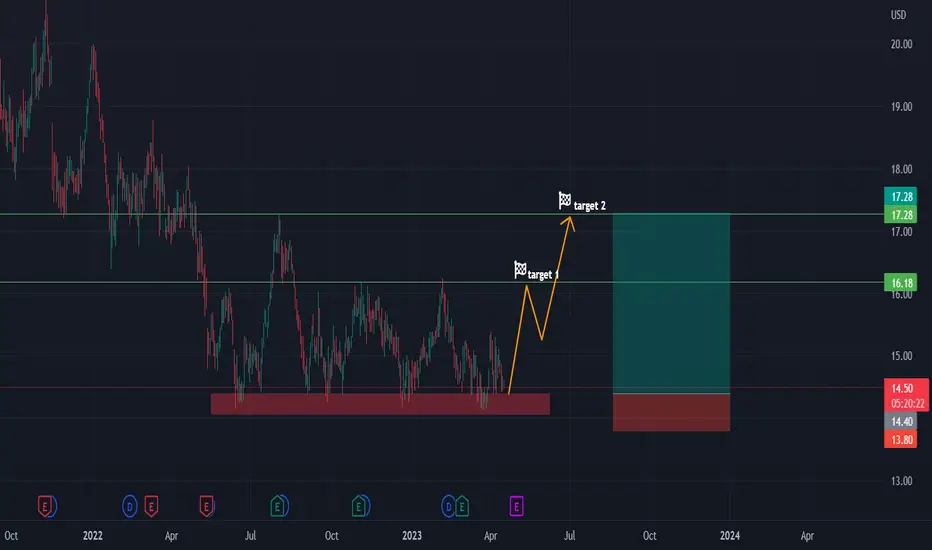Viewport: 932px width, 550px height.
Task: Click the 2023 time axis label
Action: [412, 536]
